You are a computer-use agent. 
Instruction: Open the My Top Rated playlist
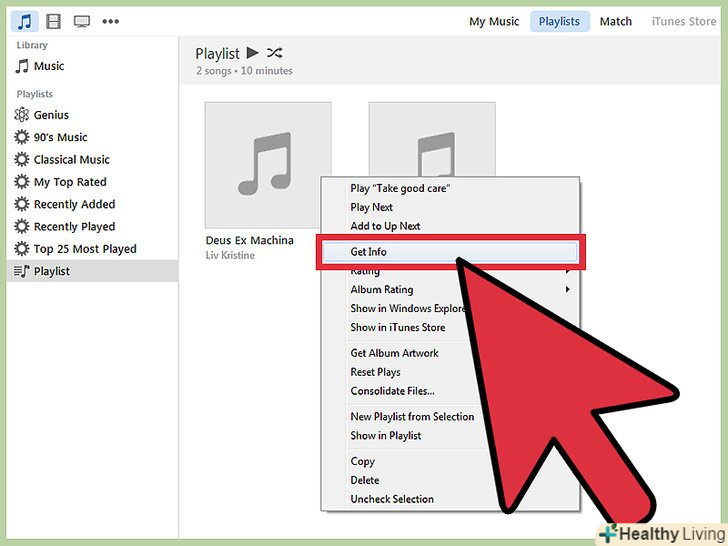tap(70, 182)
